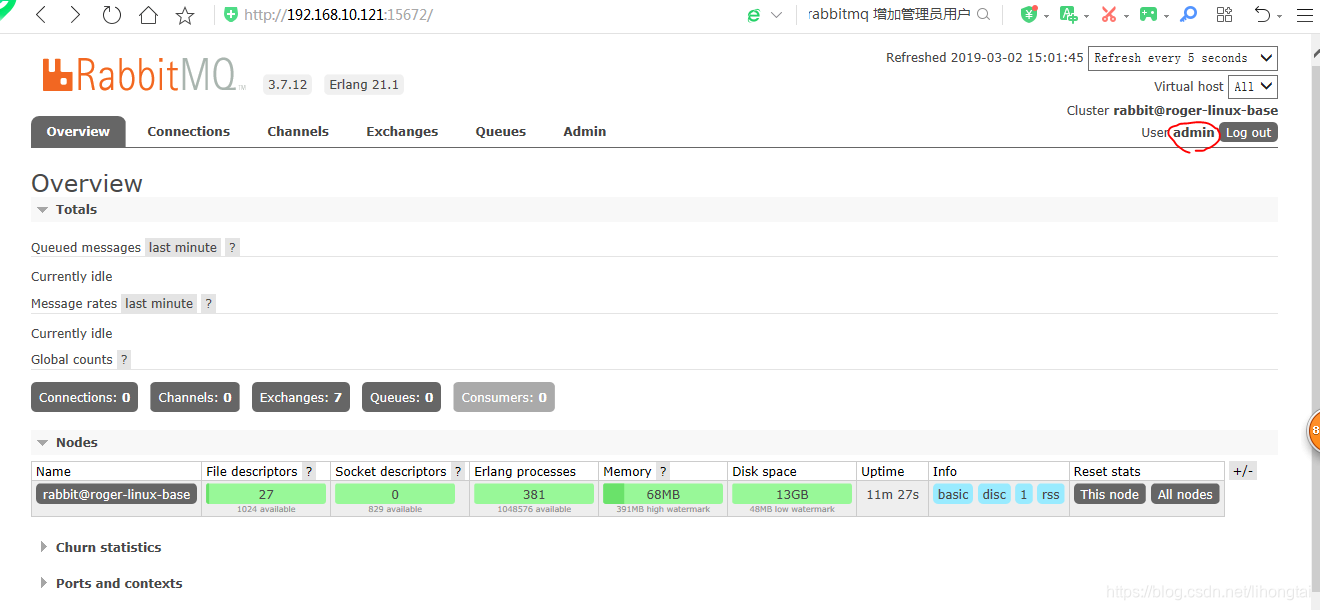Click the basic info tag
Image resolution: width=1320 pixels, height=610 pixels.
pos(953,494)
